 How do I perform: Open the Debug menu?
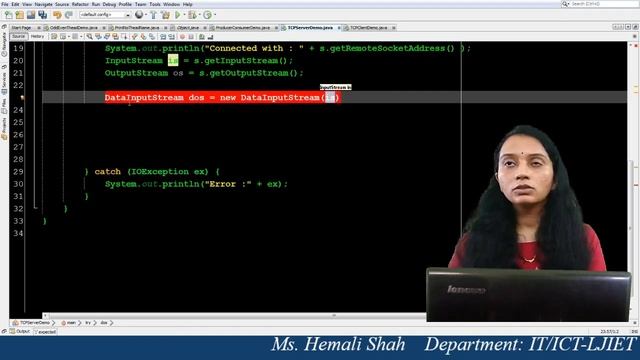(109, 4)
